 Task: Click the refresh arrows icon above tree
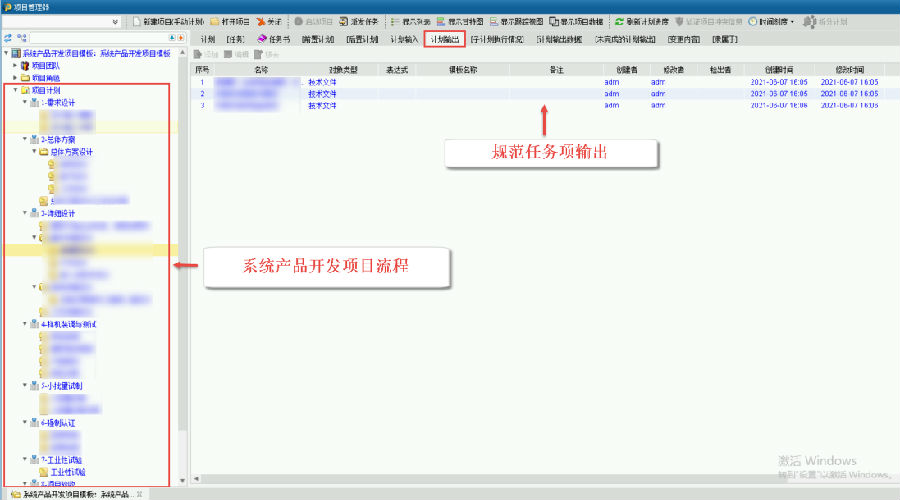point(8,38)
